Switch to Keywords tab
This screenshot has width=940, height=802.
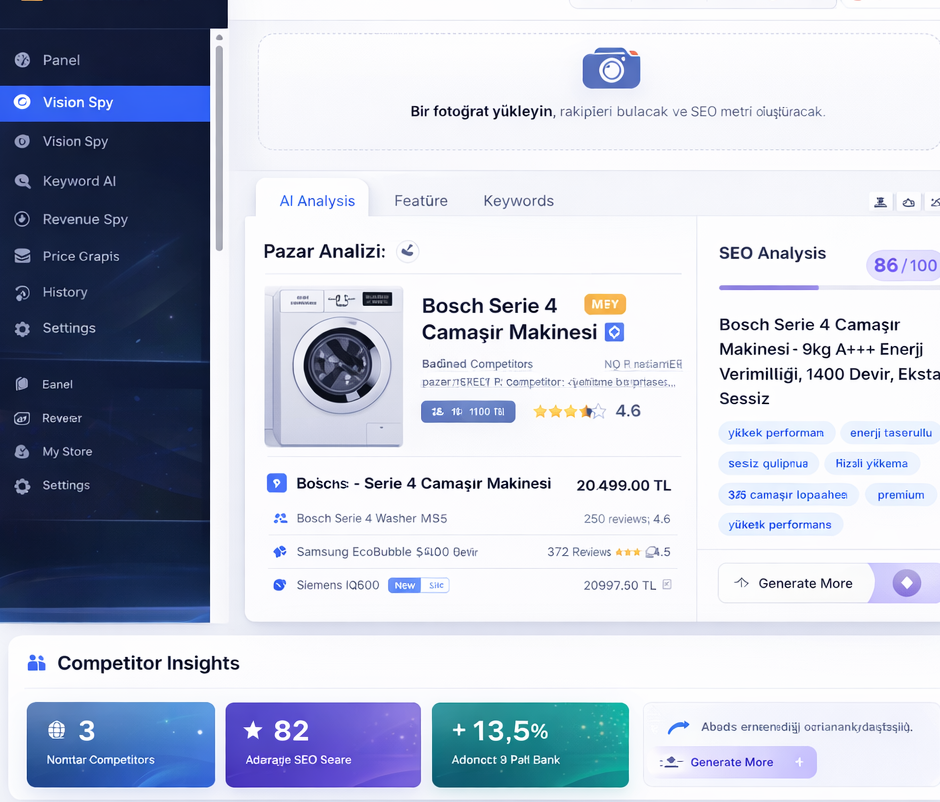tap(519, 201)
